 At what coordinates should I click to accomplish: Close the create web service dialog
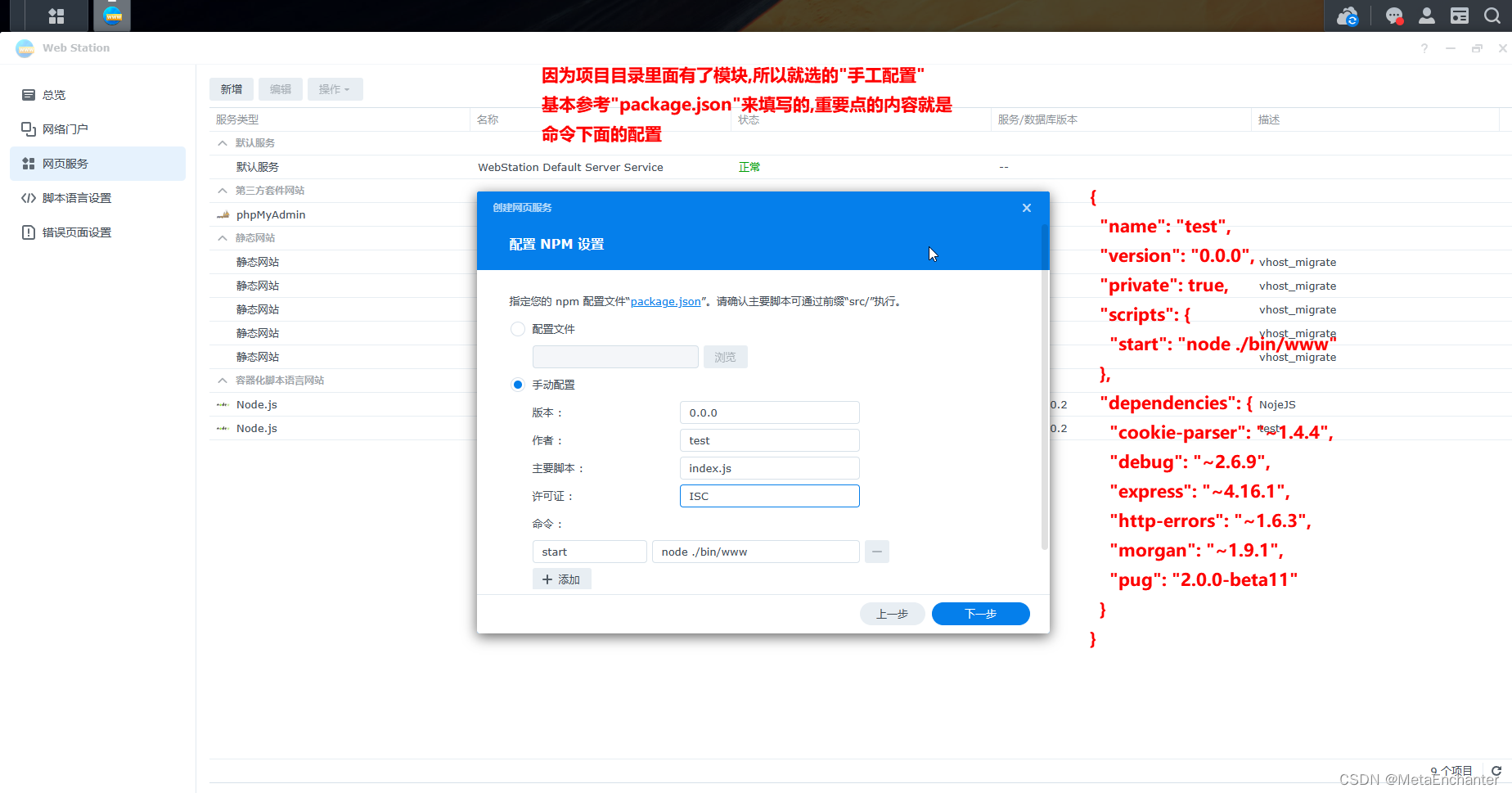click(x=1027, y=208)
